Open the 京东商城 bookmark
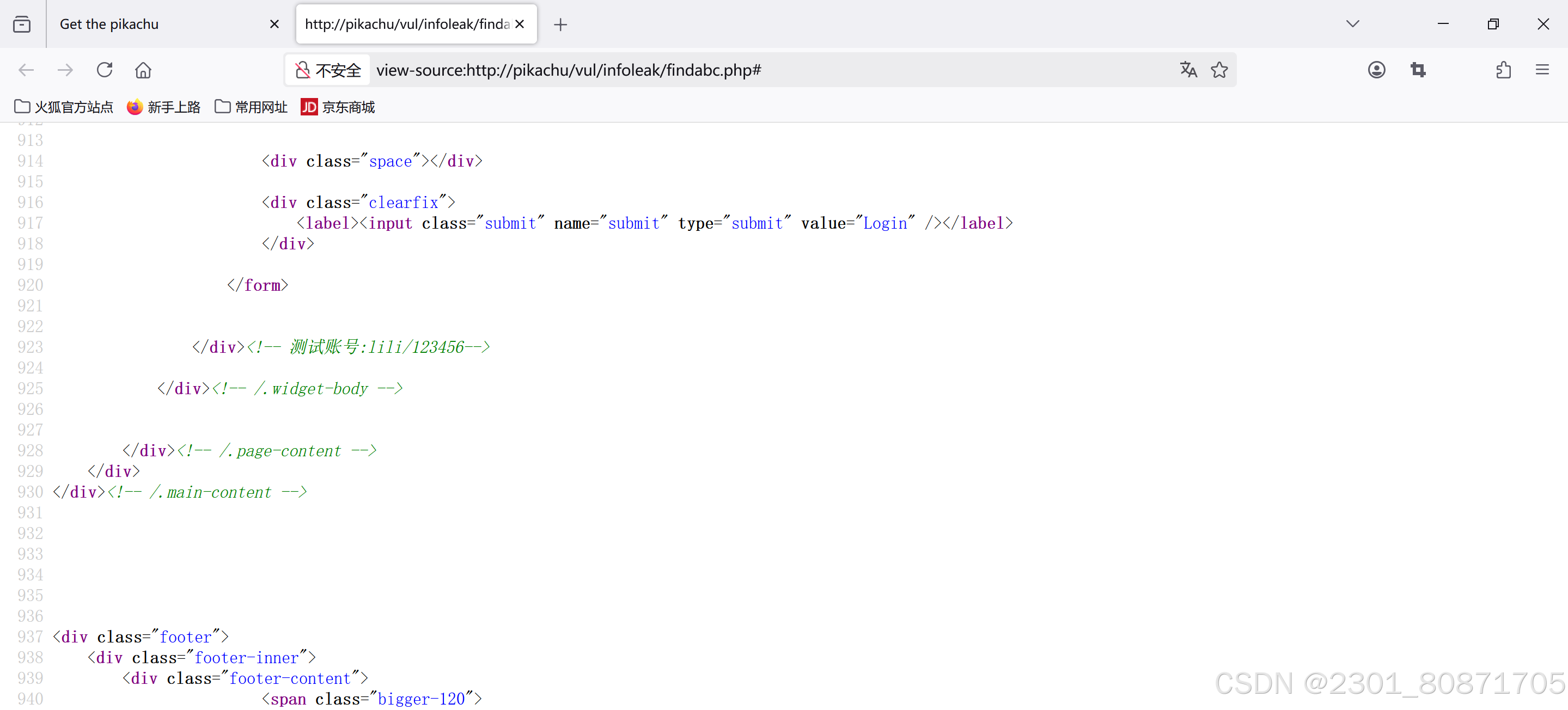1568x710 pixels. pos(338,107)
